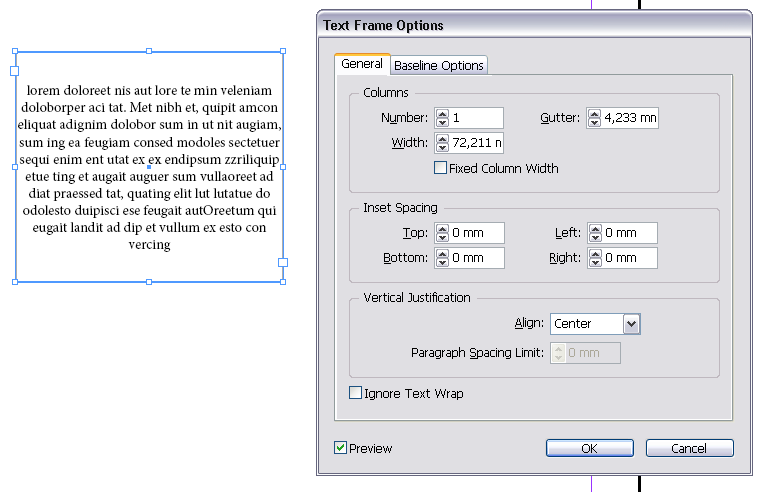Decrease the Top inset stepper
The image size is (766, 492).
coord(443,237)
